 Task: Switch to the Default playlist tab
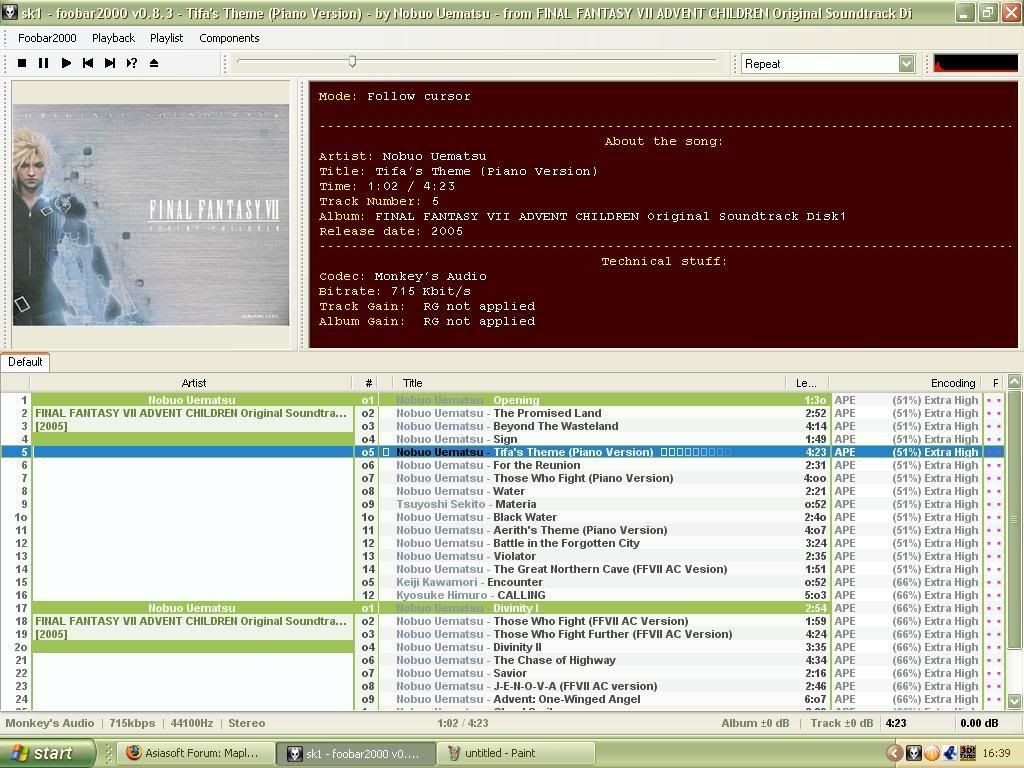pos(25,362)
